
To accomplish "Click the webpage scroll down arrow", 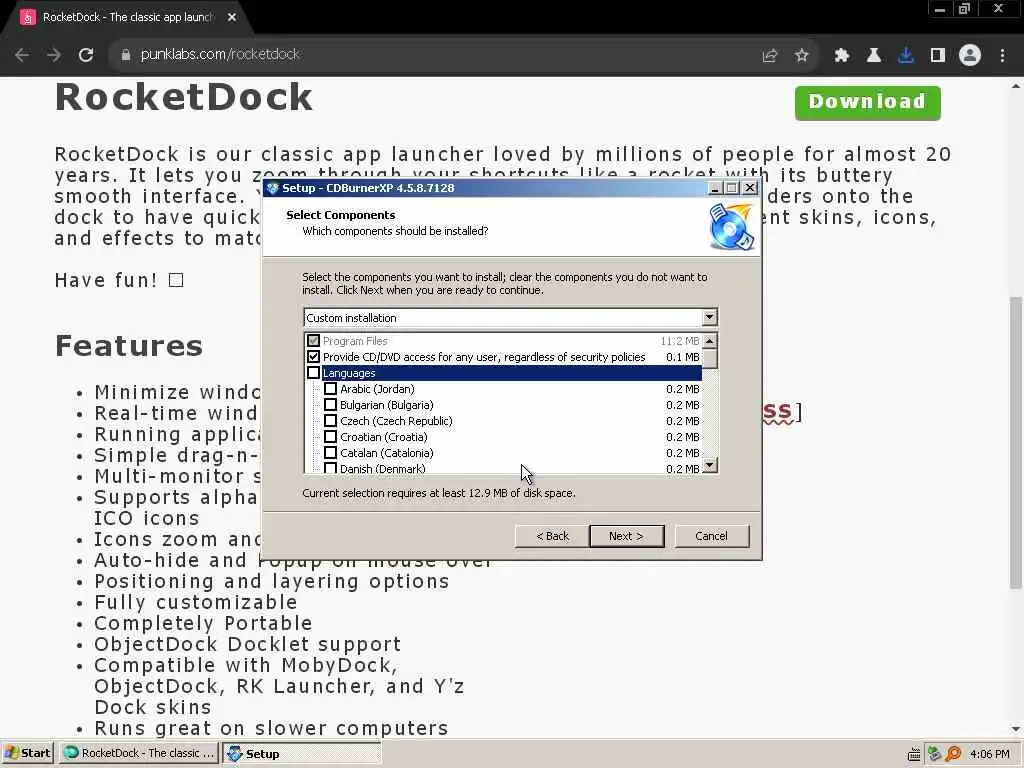I will coord(1016,729).
